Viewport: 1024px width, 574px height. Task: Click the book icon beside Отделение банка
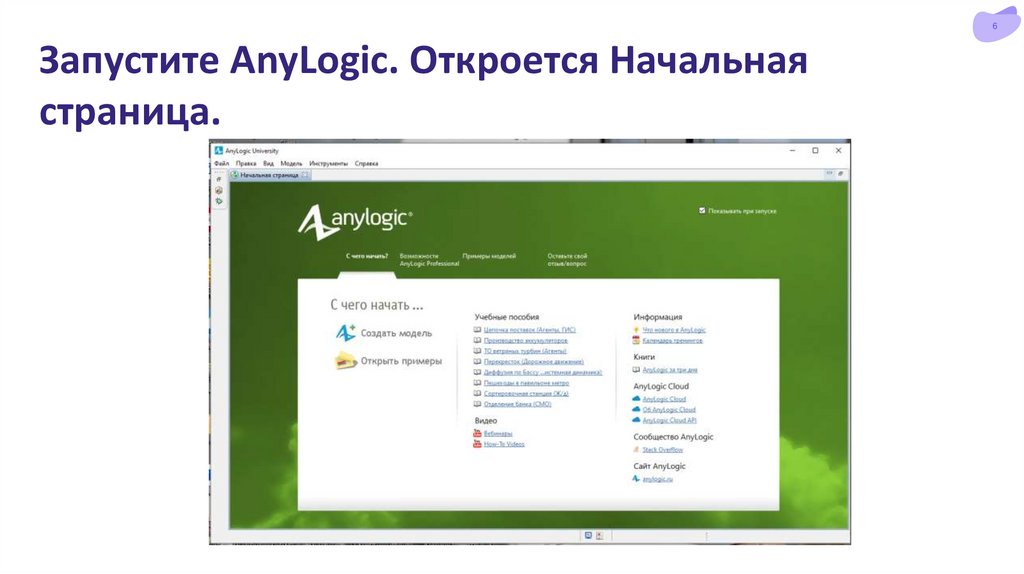(477, 404)
